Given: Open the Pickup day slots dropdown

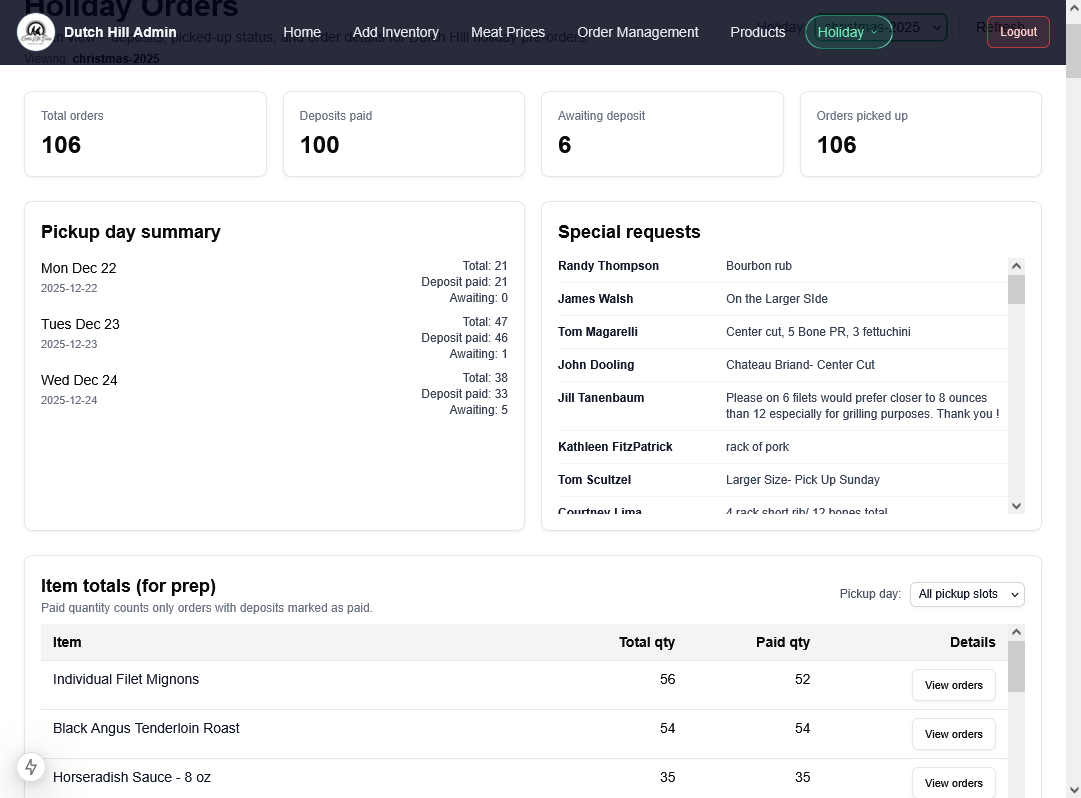Looking at the screenshot, I should (x=967, y=594).
